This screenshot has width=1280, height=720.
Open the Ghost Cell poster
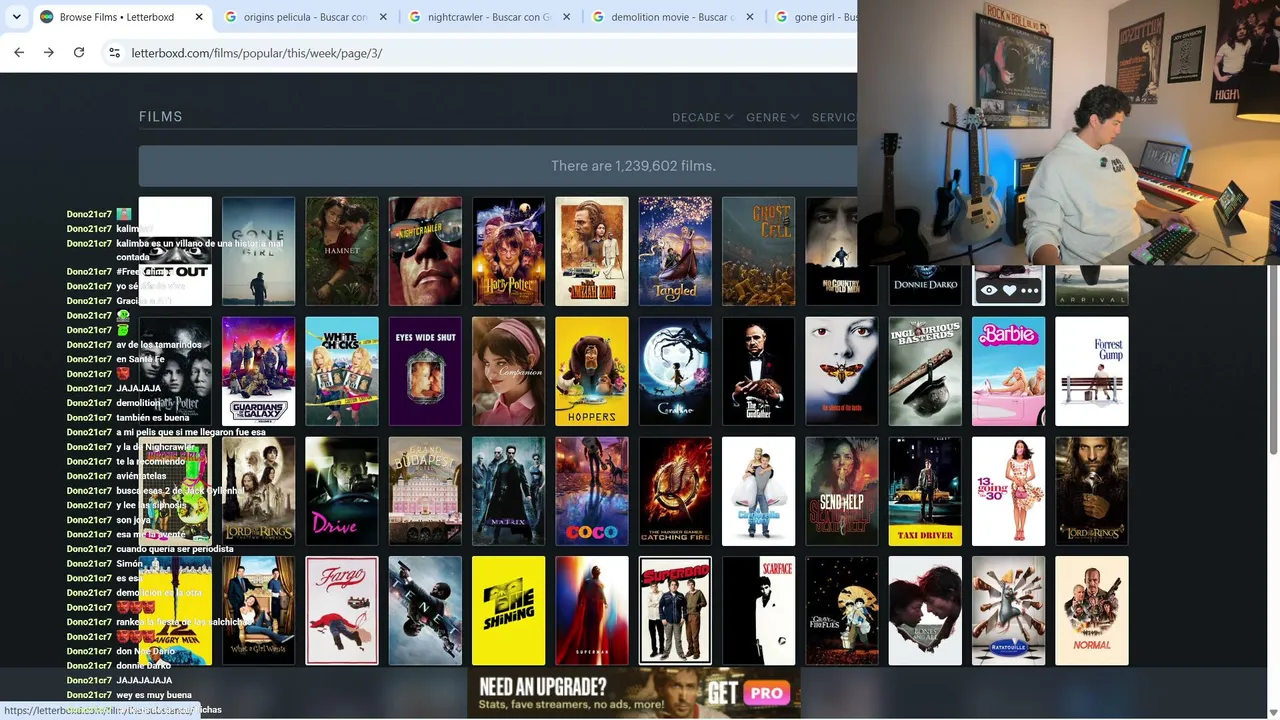point(759,251)
